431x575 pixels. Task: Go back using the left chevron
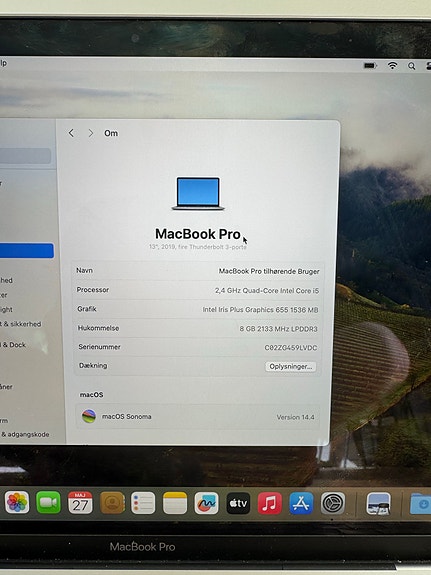(x=71, y=133)
